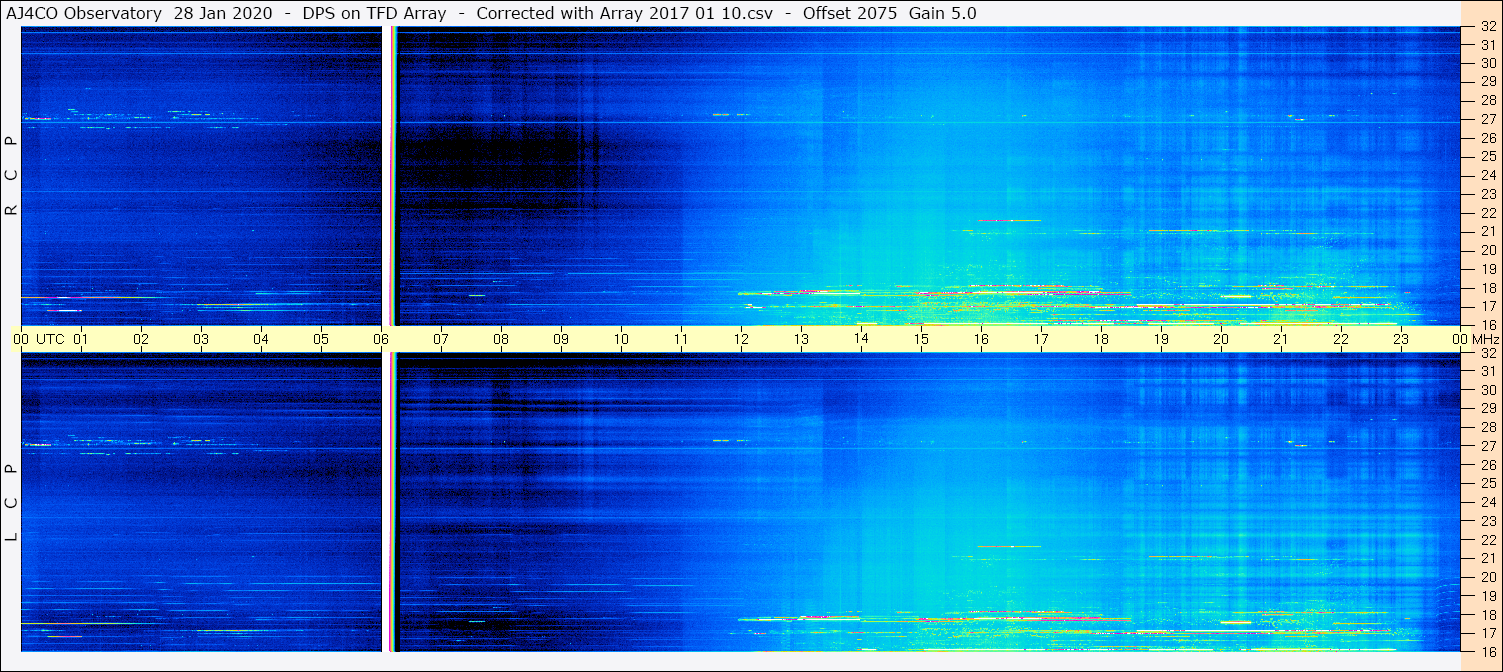Click the 23 hour tick label
This screenshot has width=1503, height=672.
pos(1401,339)
